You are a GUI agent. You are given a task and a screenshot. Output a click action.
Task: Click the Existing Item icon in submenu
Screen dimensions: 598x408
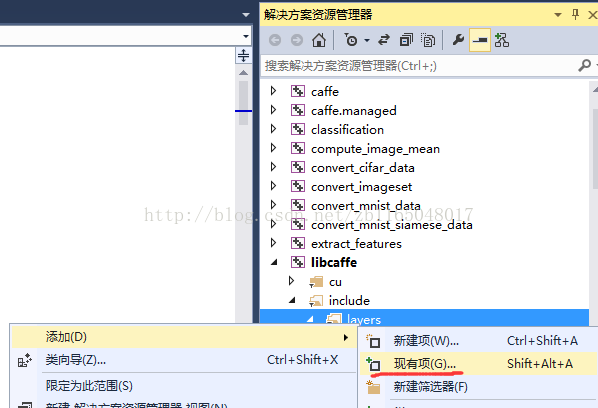(x=373, y=364)
